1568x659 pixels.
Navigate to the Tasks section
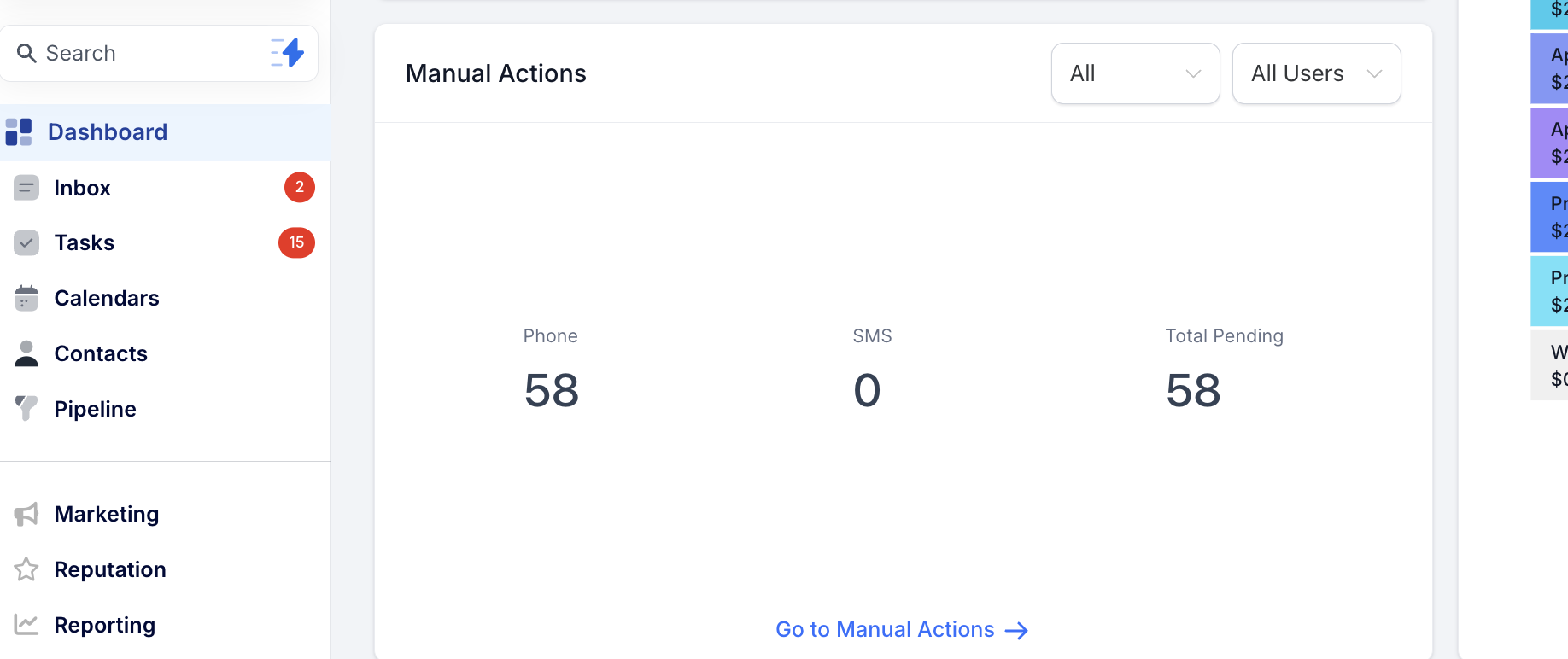[85, 243]
